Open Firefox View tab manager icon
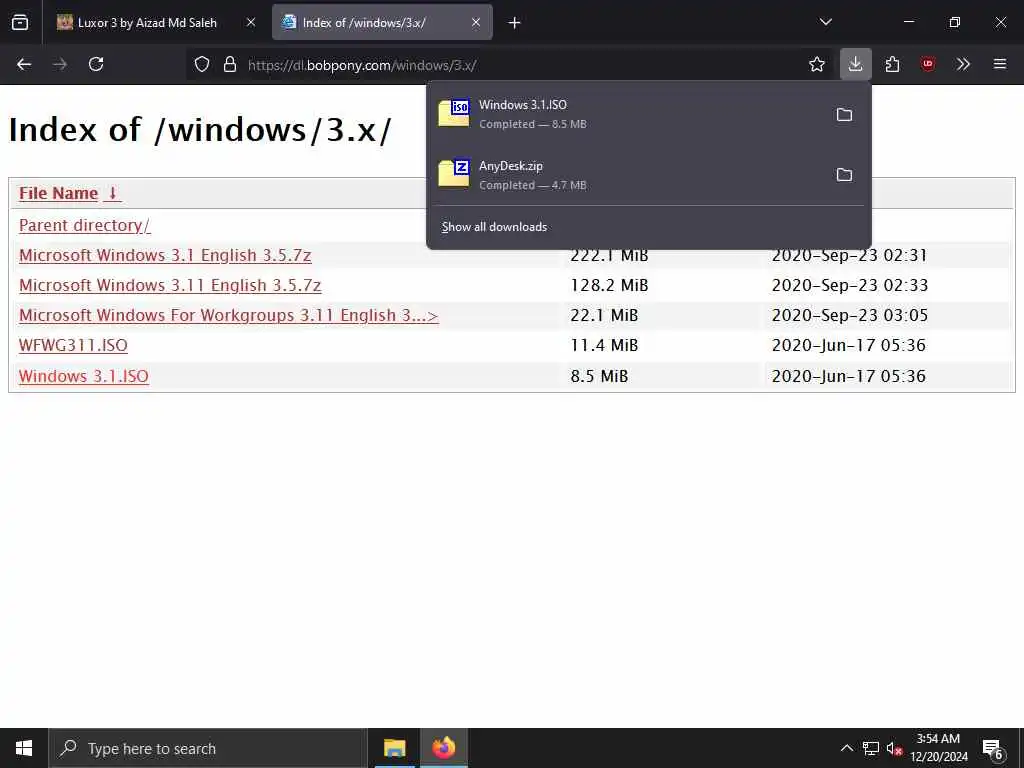The width and height of the screenshot is (1024, 768). pos(20,23)
